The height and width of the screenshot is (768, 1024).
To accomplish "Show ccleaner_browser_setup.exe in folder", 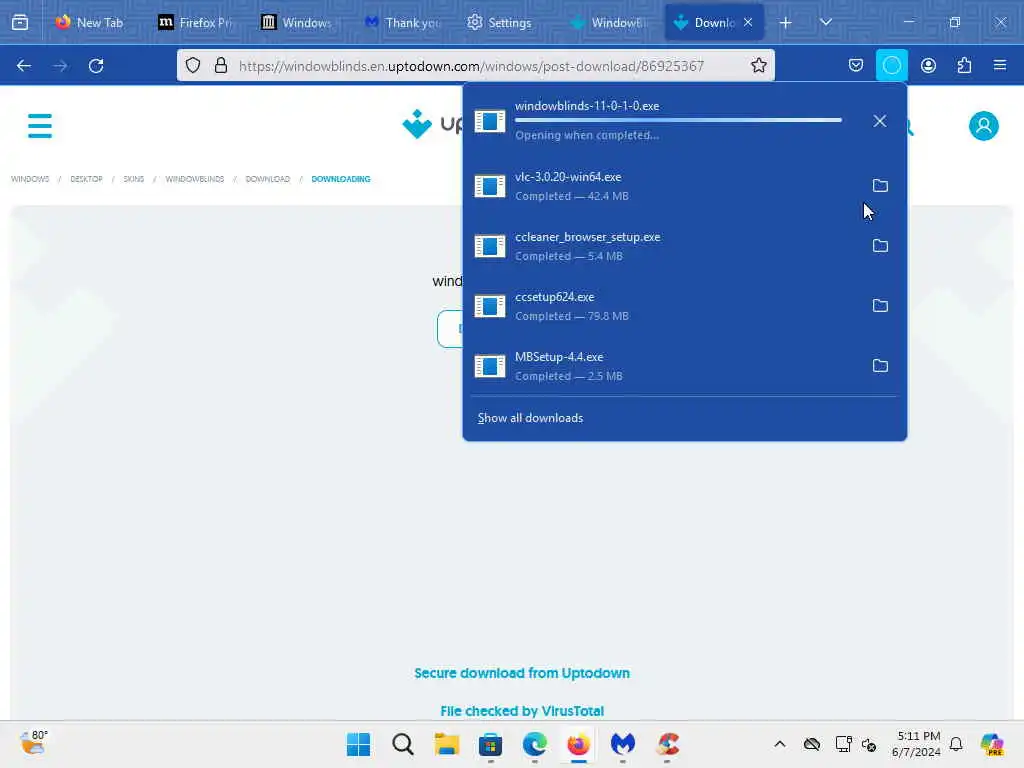I will 880,246.
